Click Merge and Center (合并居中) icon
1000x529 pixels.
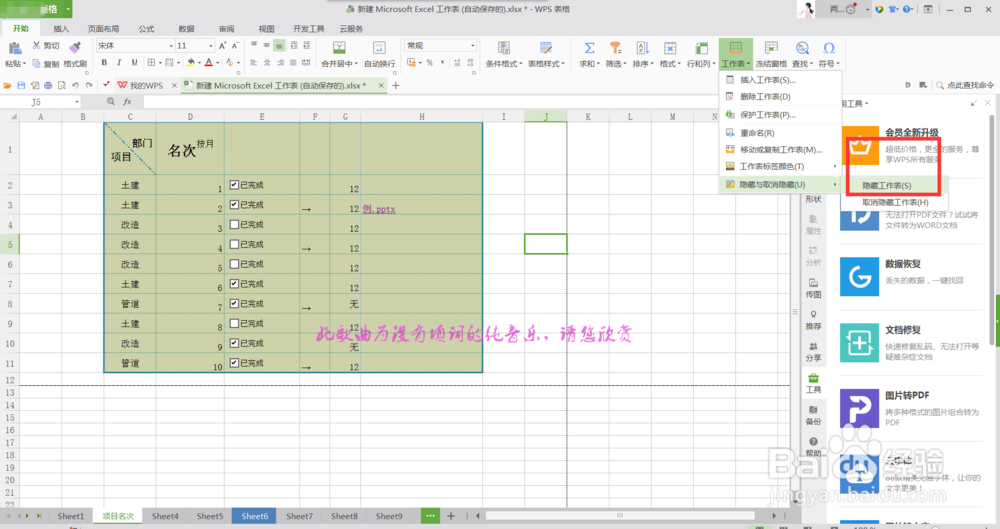339,48
